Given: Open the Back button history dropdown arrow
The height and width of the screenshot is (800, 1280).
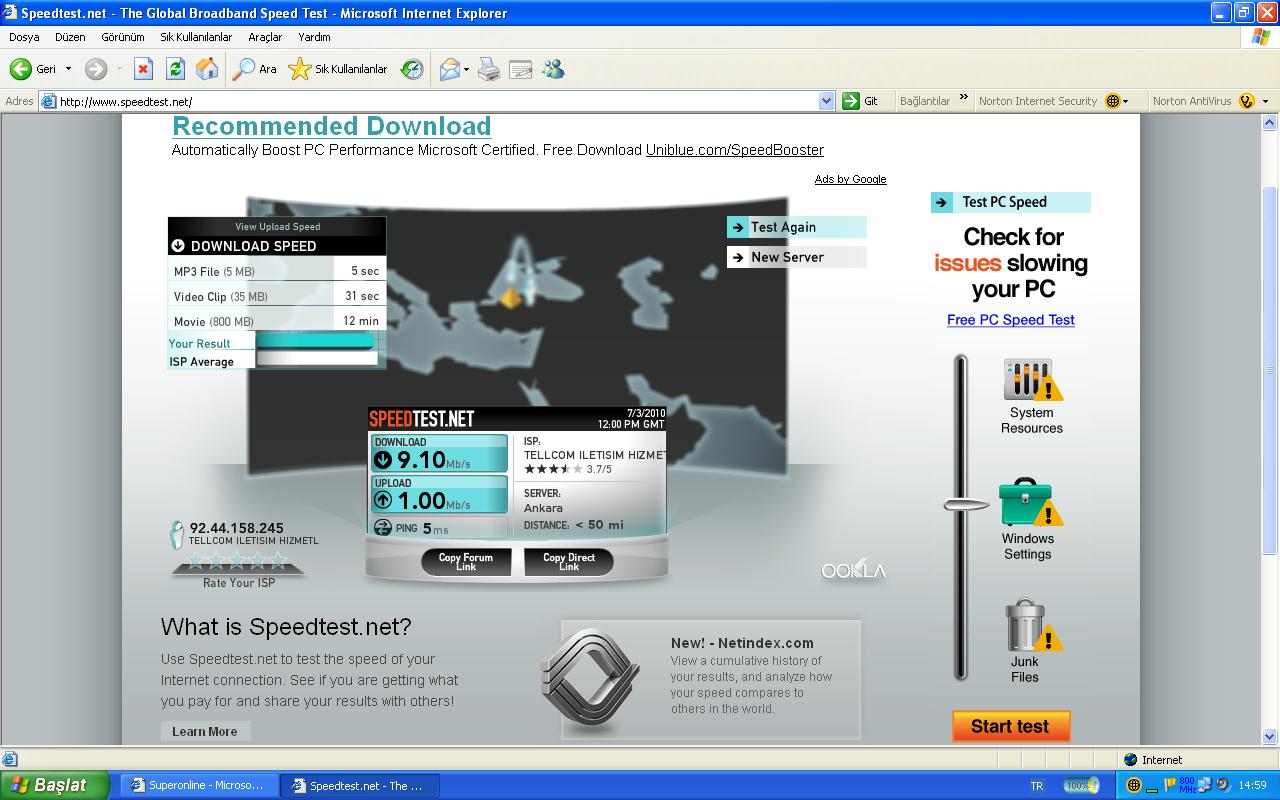Looking at the screenshot, I should pos(68,69).
